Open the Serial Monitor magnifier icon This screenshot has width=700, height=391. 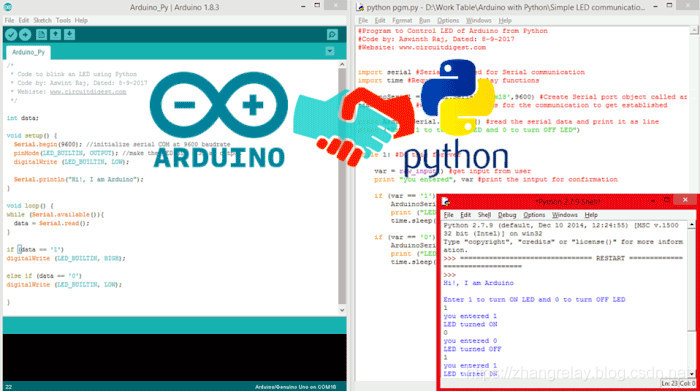(x=332, y=34)
